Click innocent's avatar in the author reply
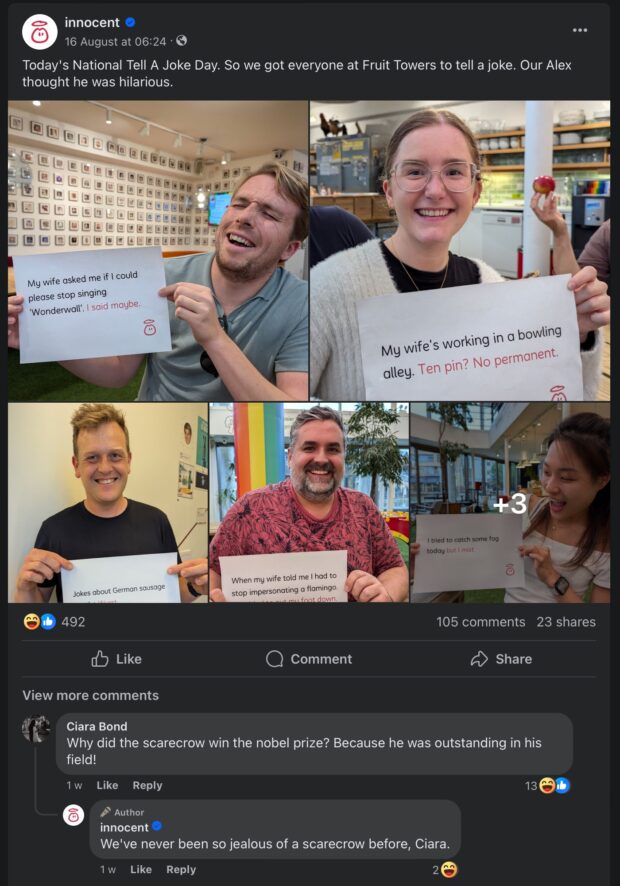 (73, 815)
